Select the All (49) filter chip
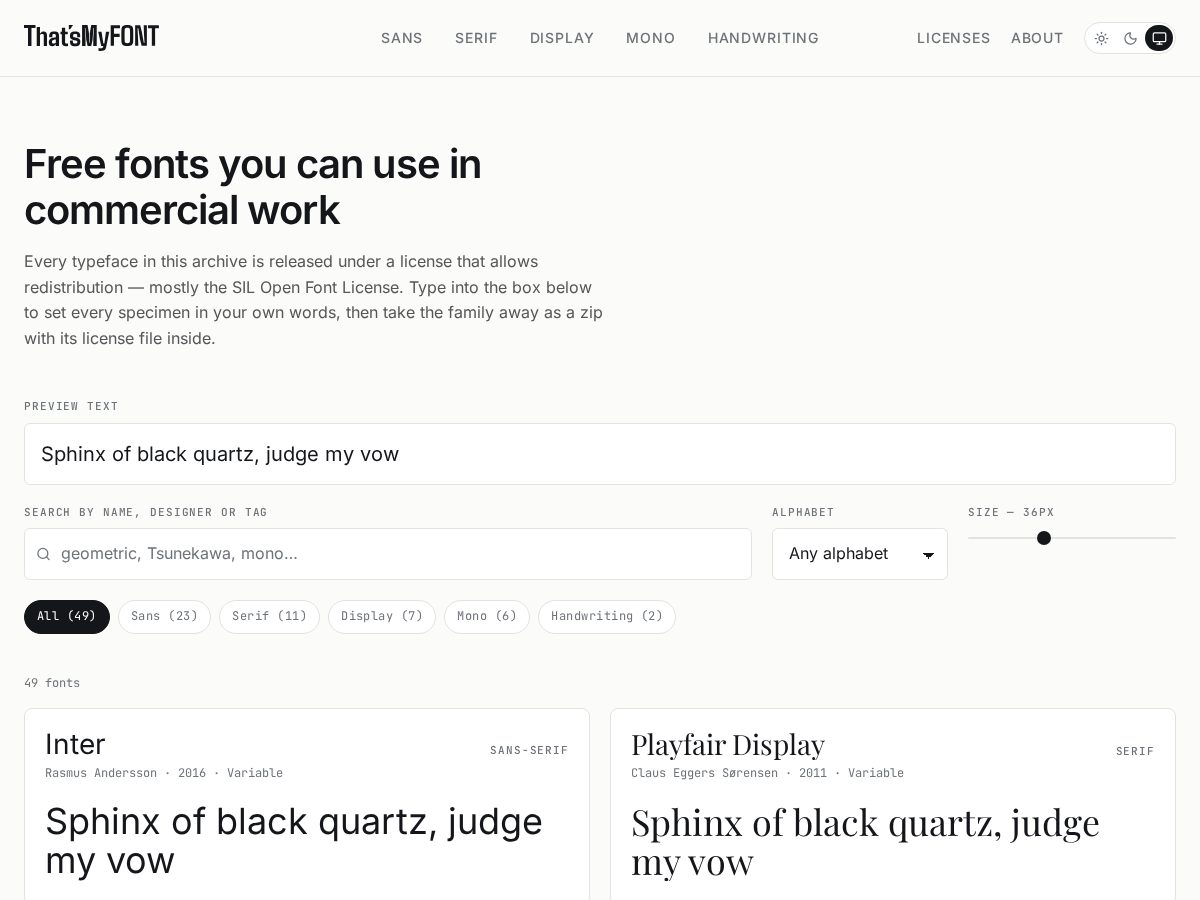 coord(67,616)
